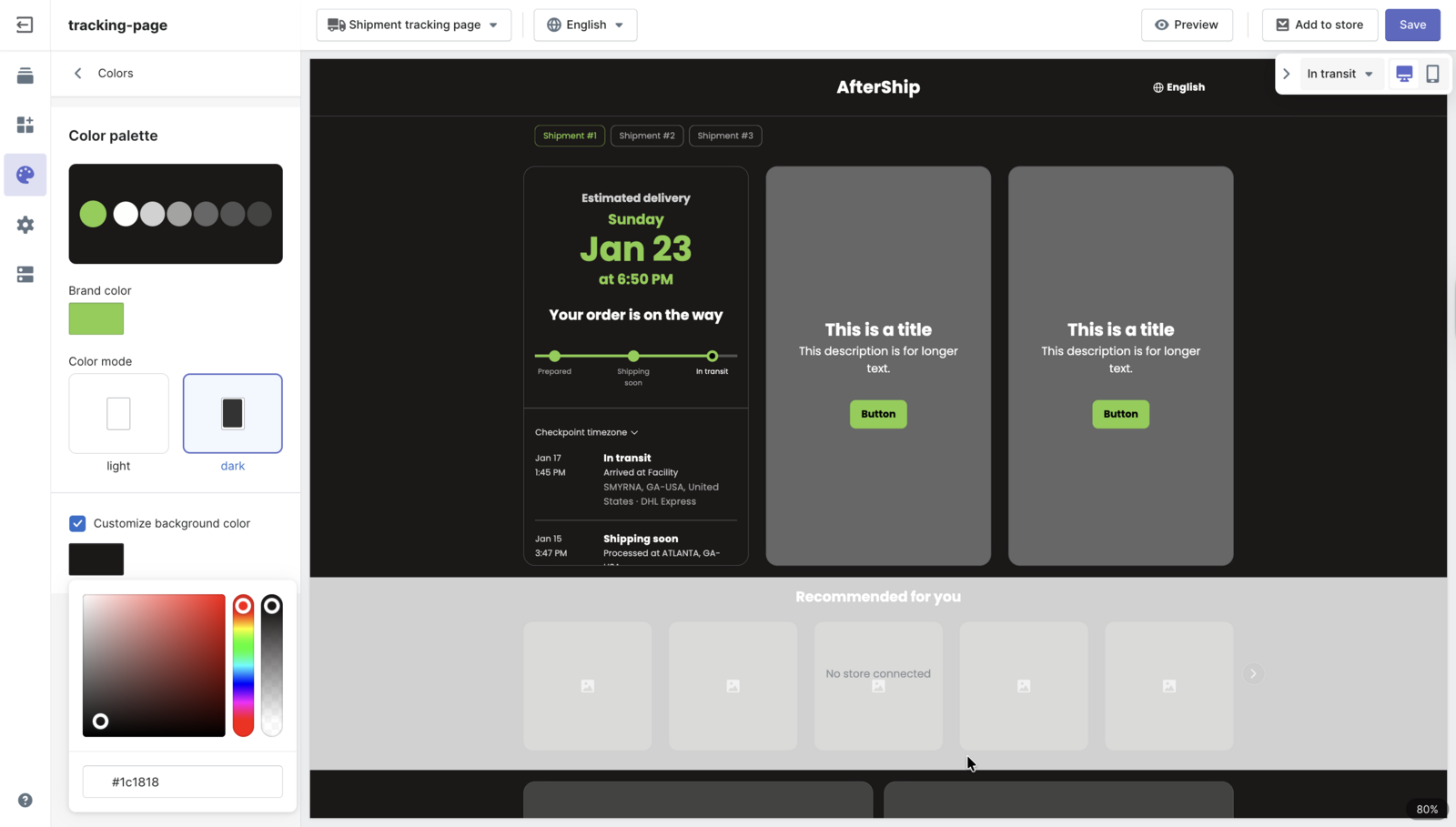1456x827 pixels.
Task: Click the color palette preview card
Action: [176, 214]
